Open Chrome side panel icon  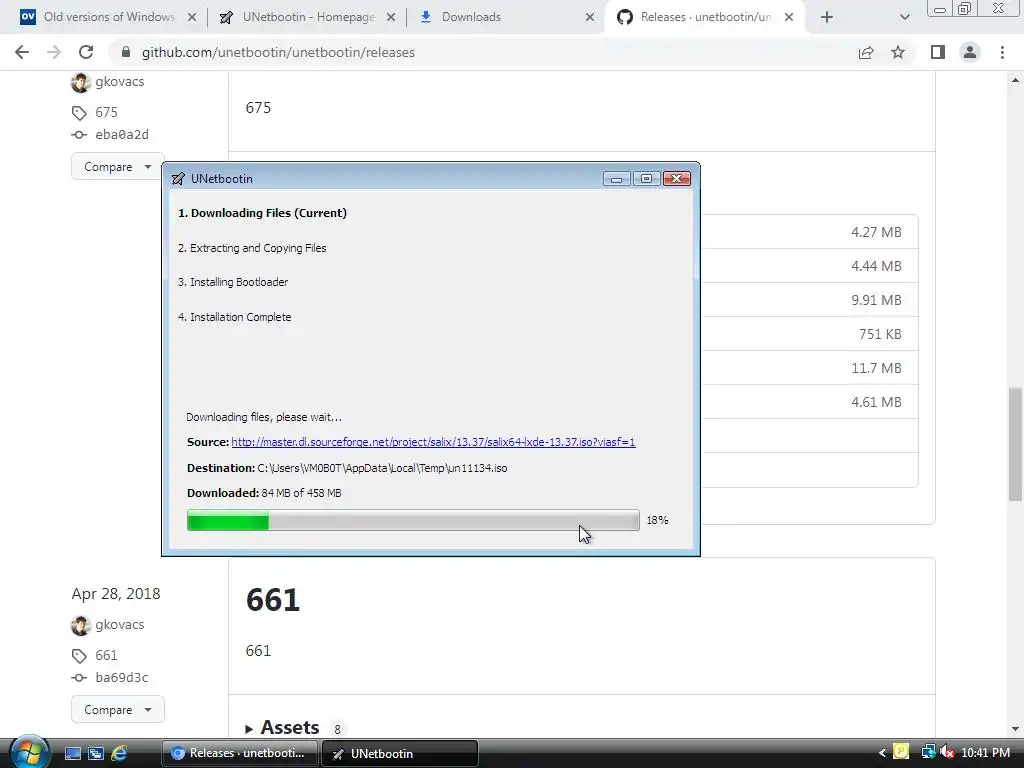click(938, 52)
